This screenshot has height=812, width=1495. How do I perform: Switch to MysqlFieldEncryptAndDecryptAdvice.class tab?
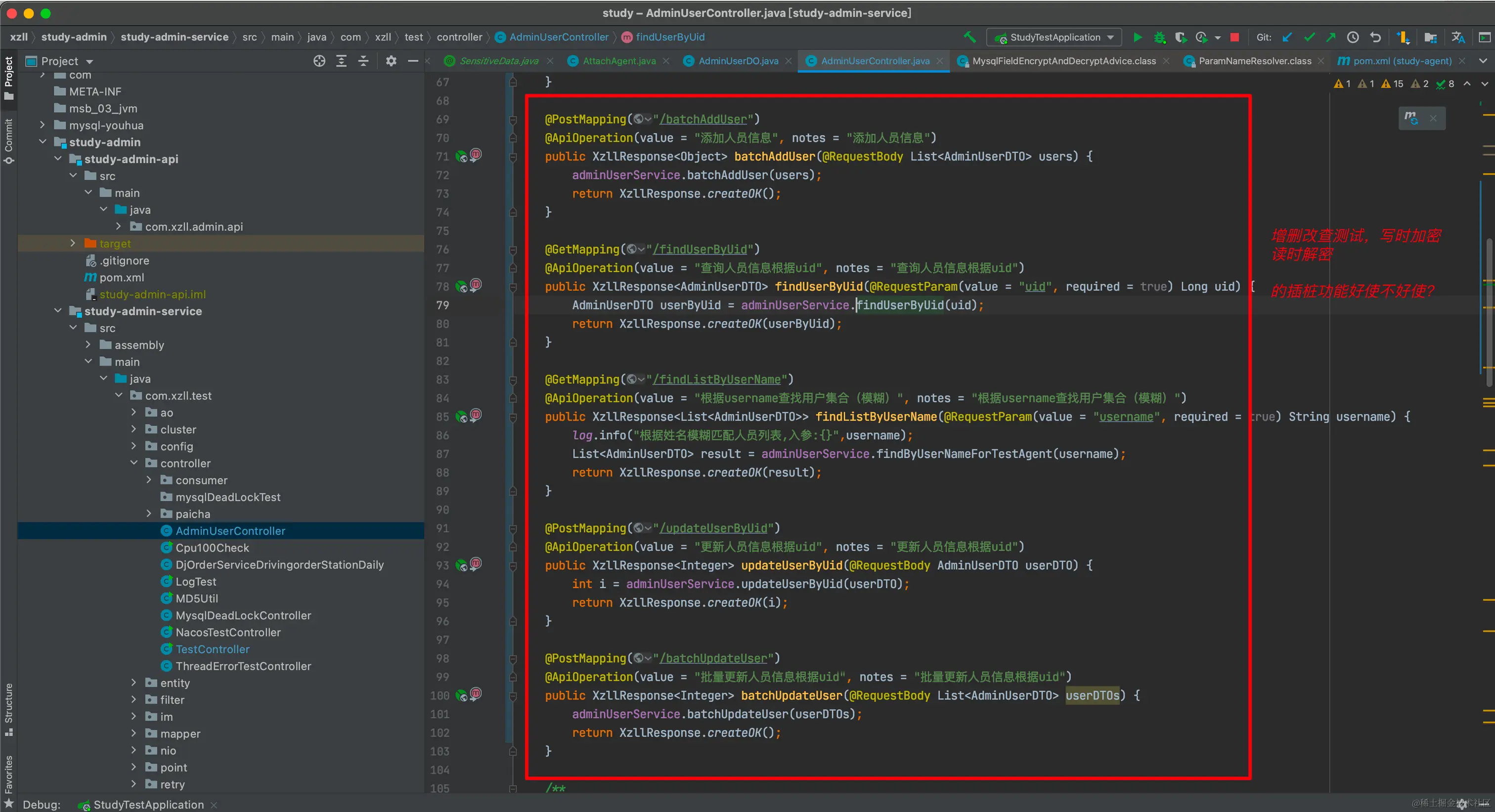pos(1064,61)
